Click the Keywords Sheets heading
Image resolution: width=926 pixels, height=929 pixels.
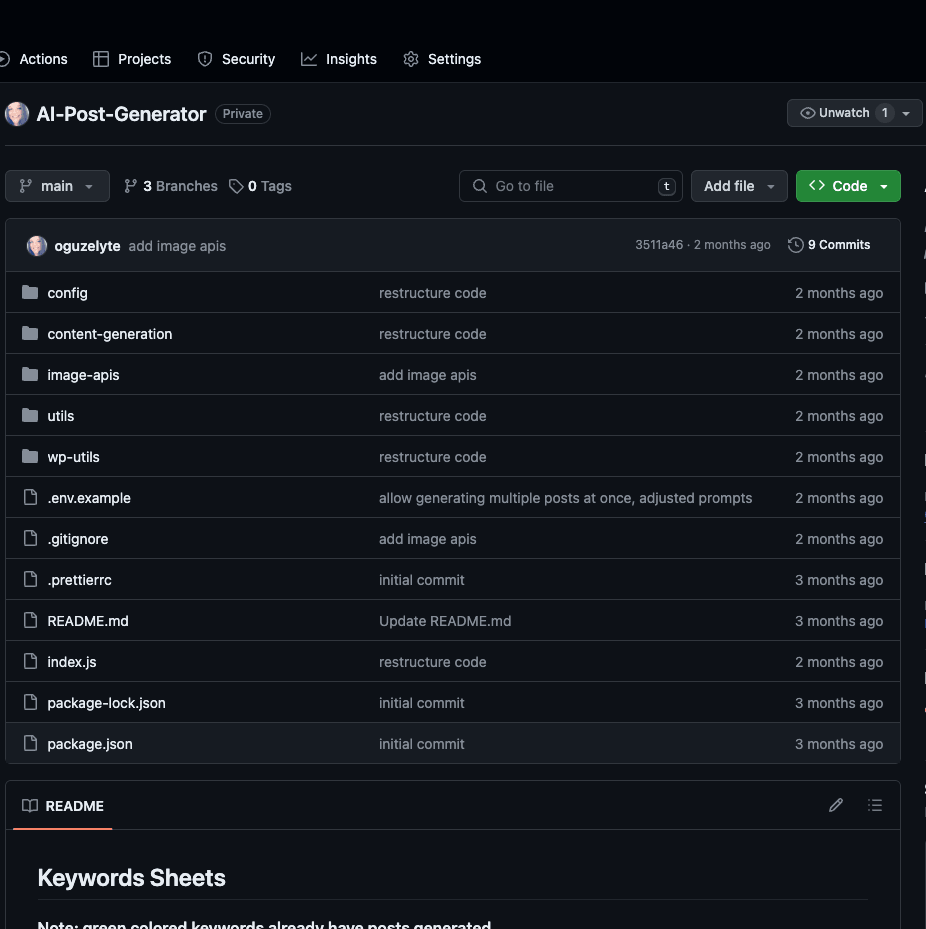[x=132, y=877]
